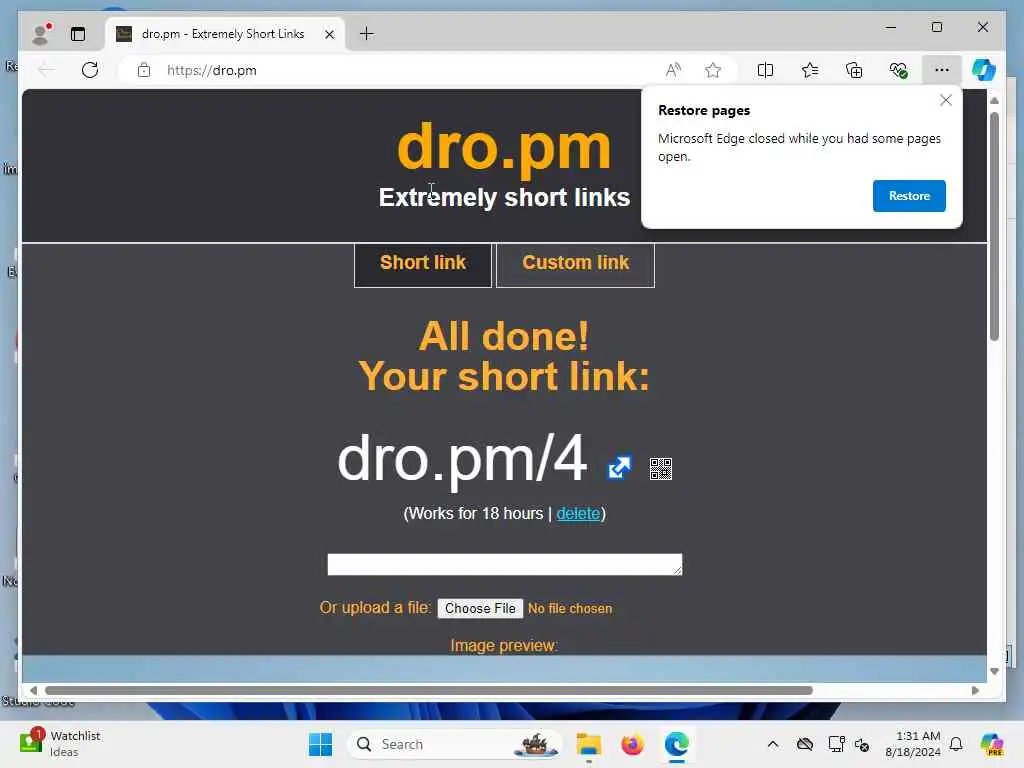This screenshot has height=768, width=1024.
Task: Click the Restore button
Action: pyautogui.click(x=909, y=196)
